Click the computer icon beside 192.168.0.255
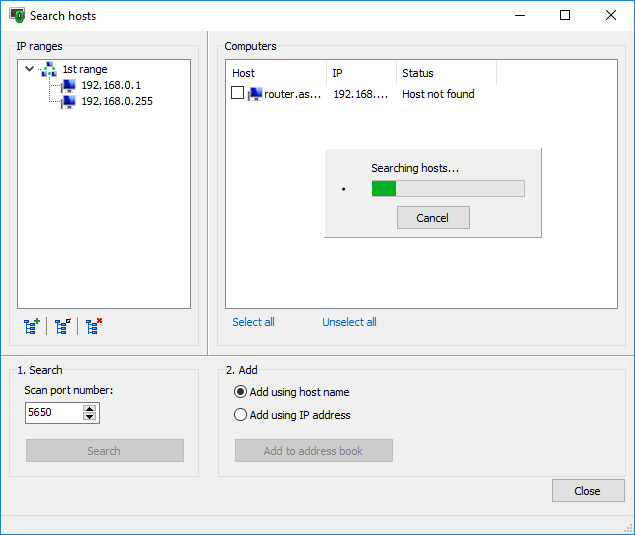 (x=68, y=101)
